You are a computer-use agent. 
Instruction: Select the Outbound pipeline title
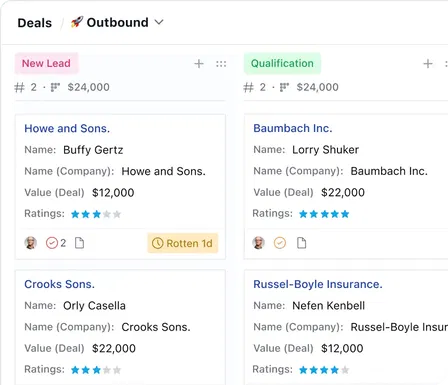pos(117,23)
